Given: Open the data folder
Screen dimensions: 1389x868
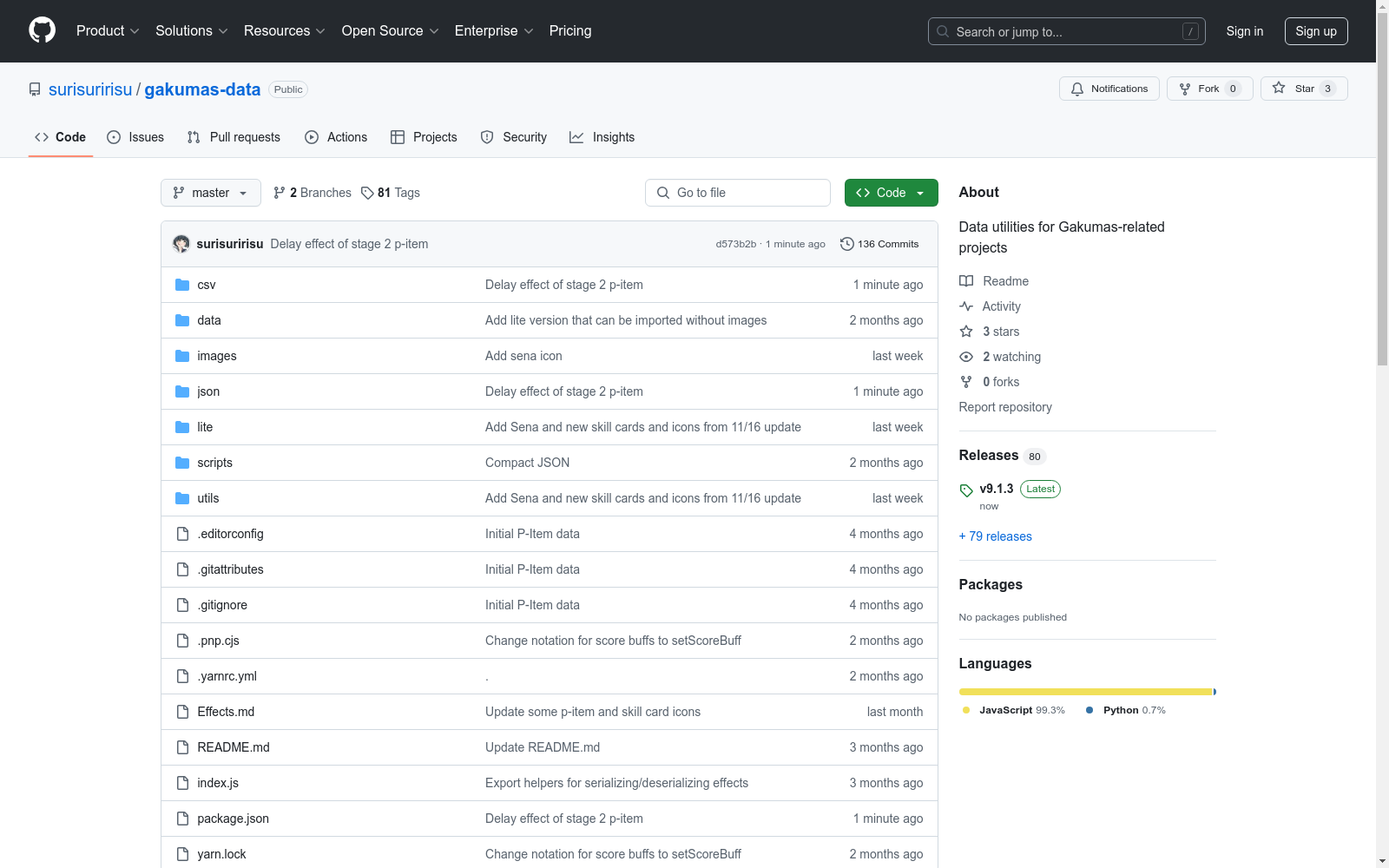Looking at the screenshot, I should (209, 320).
